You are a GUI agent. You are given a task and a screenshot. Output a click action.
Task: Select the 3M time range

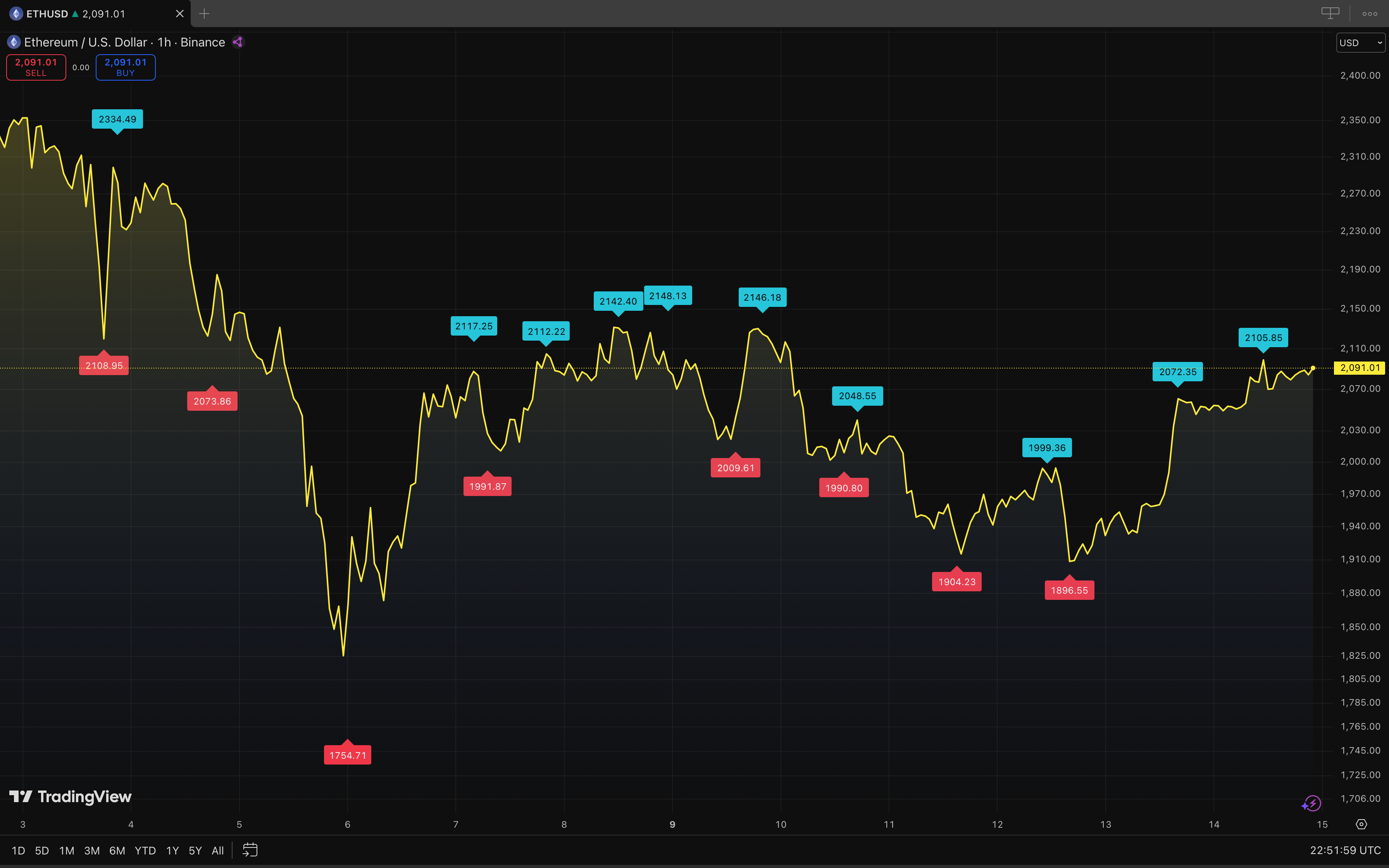pyautogui.click(x=92, y=850)
